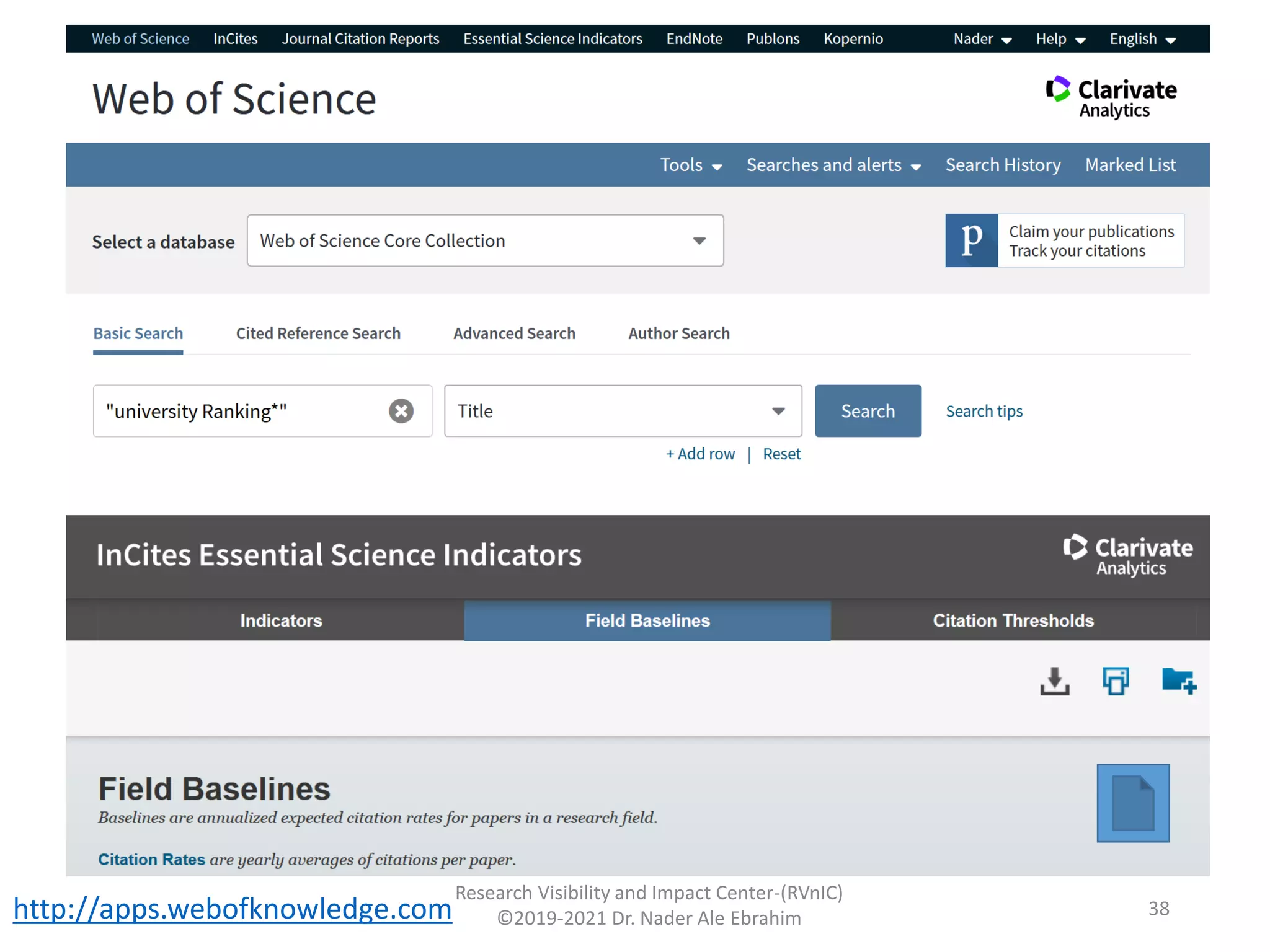The height and width of the screenshot is (952, 1270).
Task: Click the blue Search button
Action: (868, 411)
